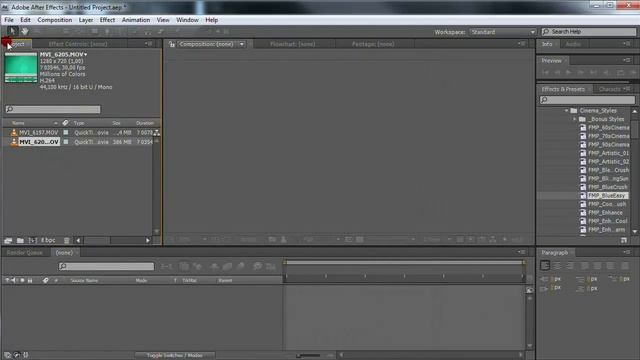Open the Workspace dropdown

pos(503,32)
